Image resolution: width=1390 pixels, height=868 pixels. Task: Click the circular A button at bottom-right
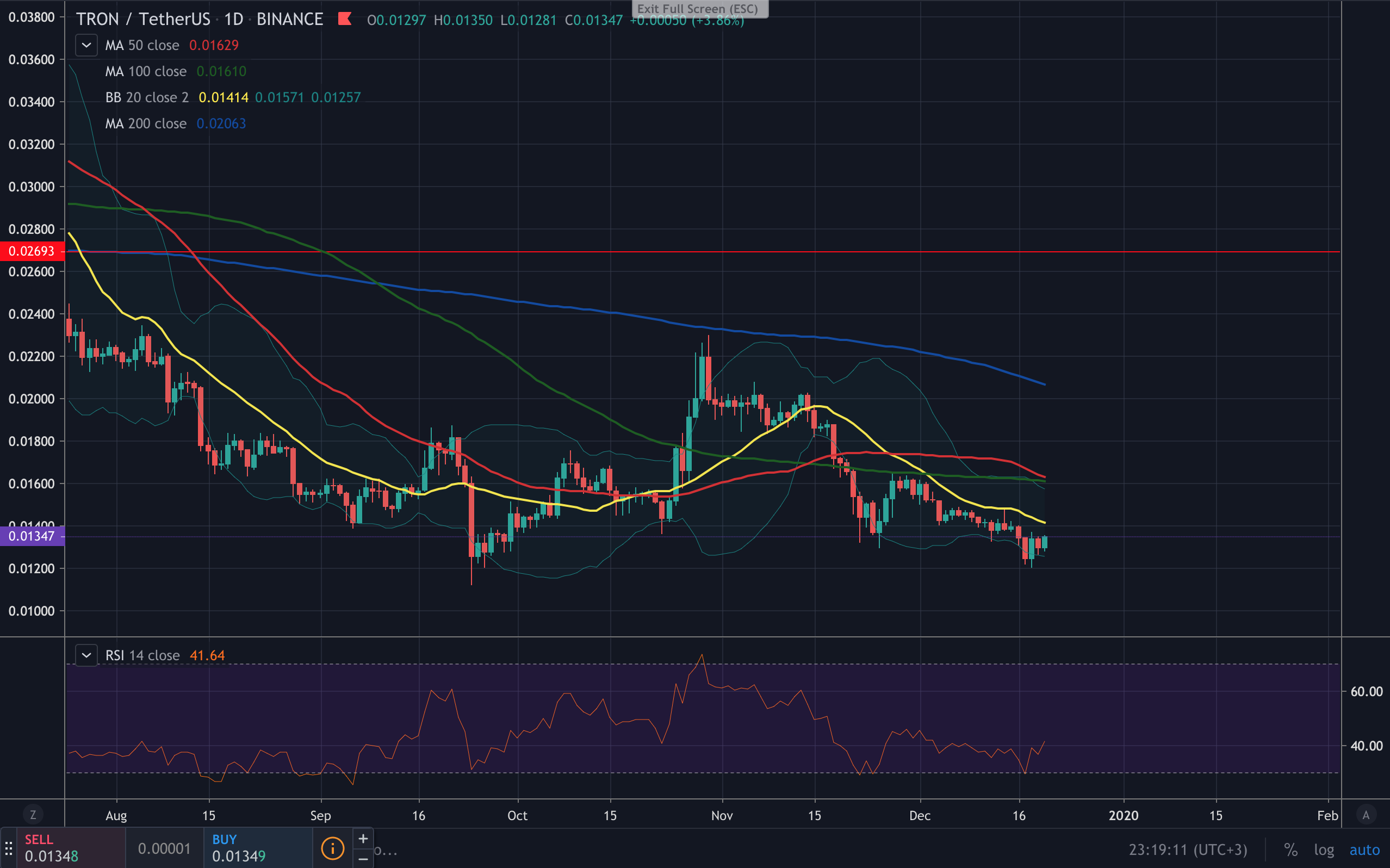[x=1366, y=815]
